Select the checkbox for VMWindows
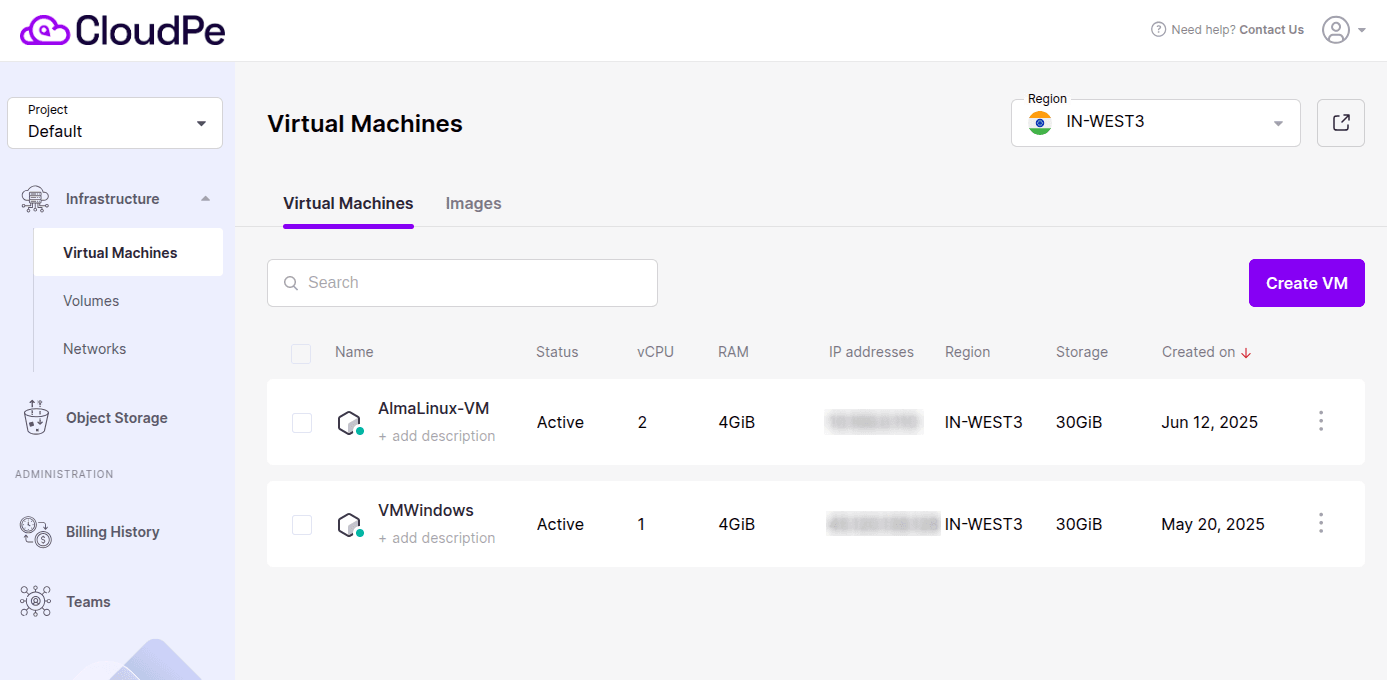 [301, 523]
